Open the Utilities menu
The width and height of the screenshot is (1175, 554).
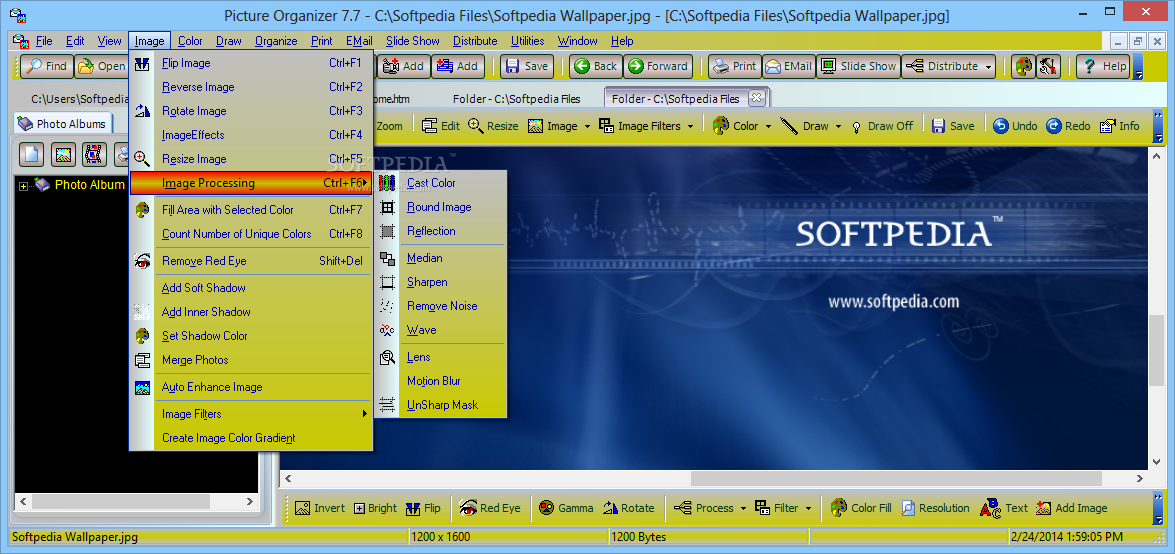[528, 41]
